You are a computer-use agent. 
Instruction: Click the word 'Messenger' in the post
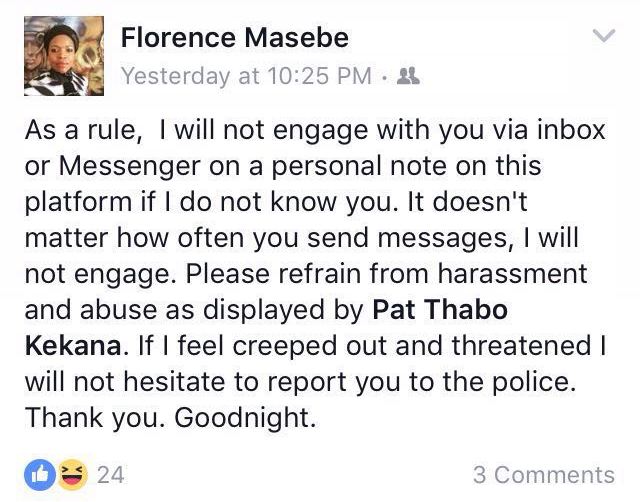click(129, 167)
